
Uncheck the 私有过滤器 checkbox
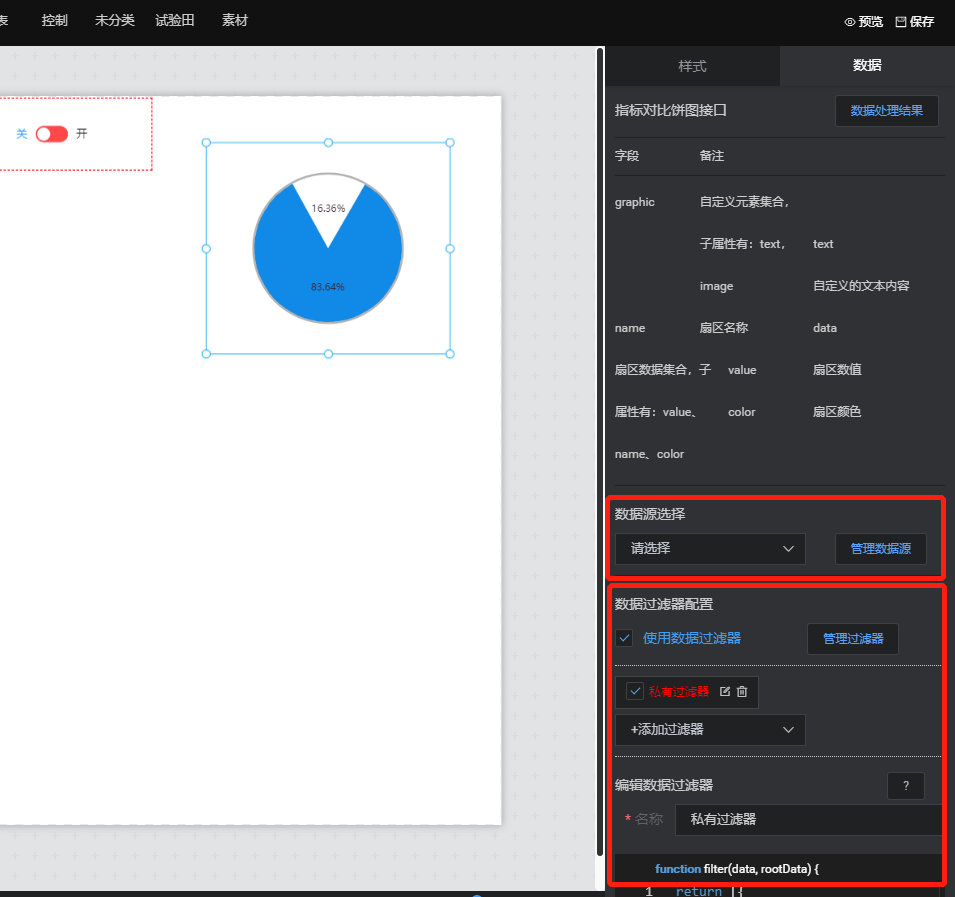pyautogui.click(x=635, y=691)
